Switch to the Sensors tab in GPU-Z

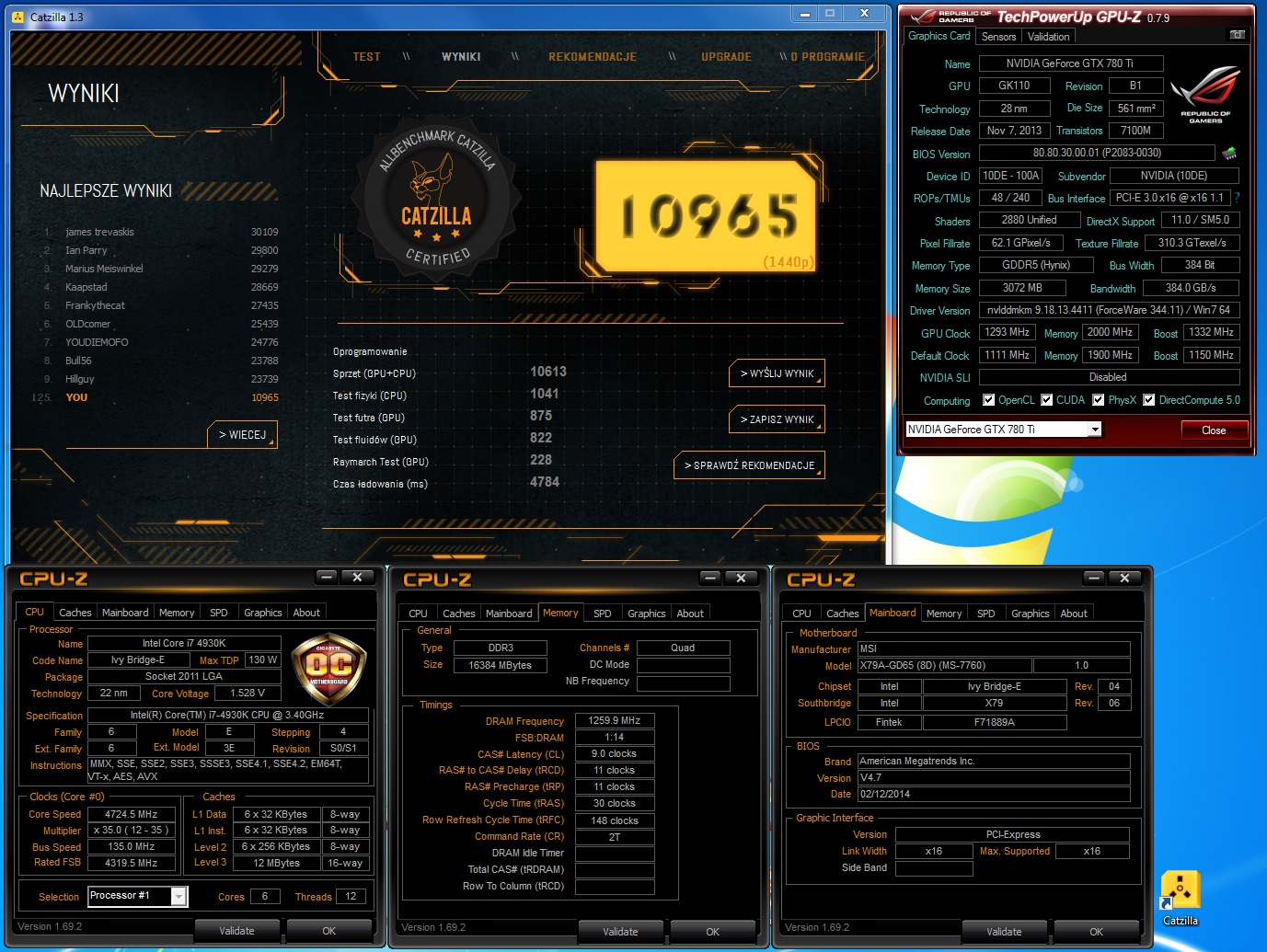[x=998, y=37]
